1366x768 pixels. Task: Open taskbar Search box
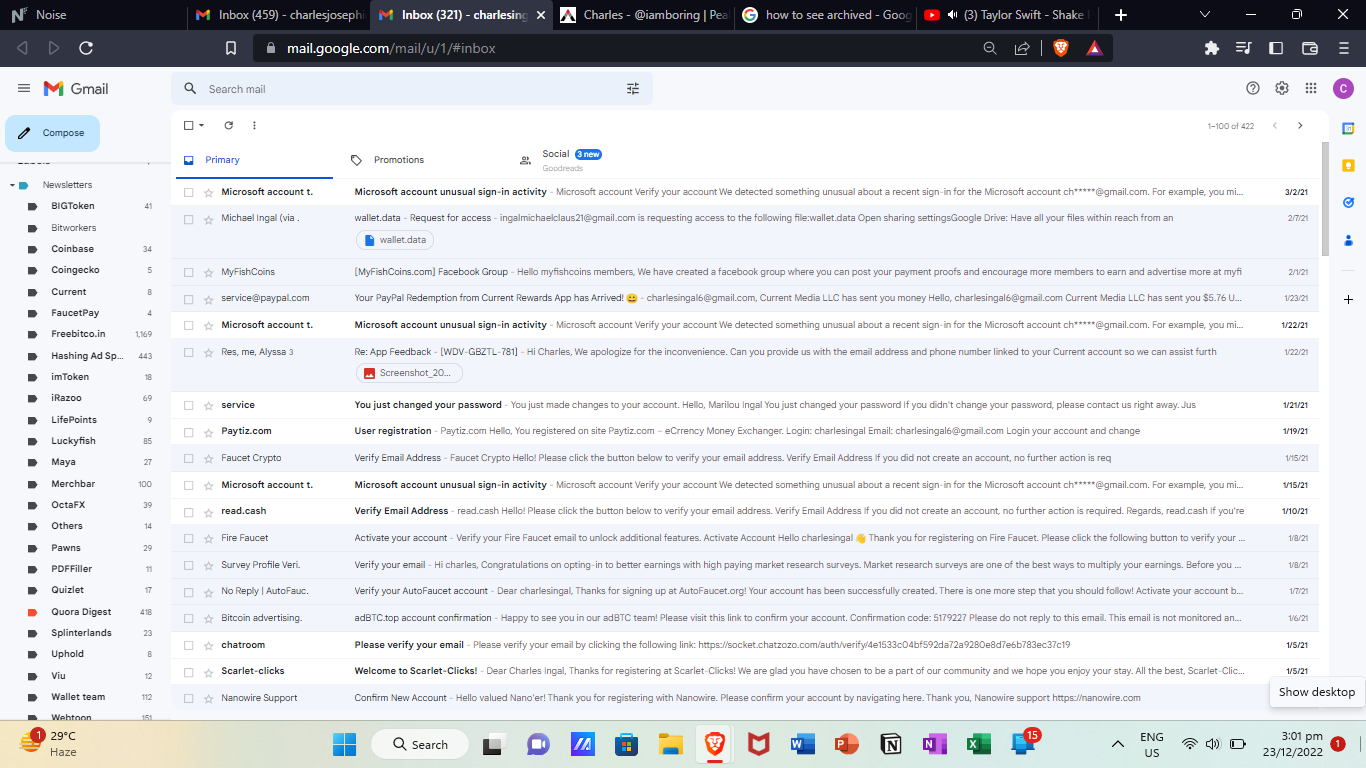421,744
